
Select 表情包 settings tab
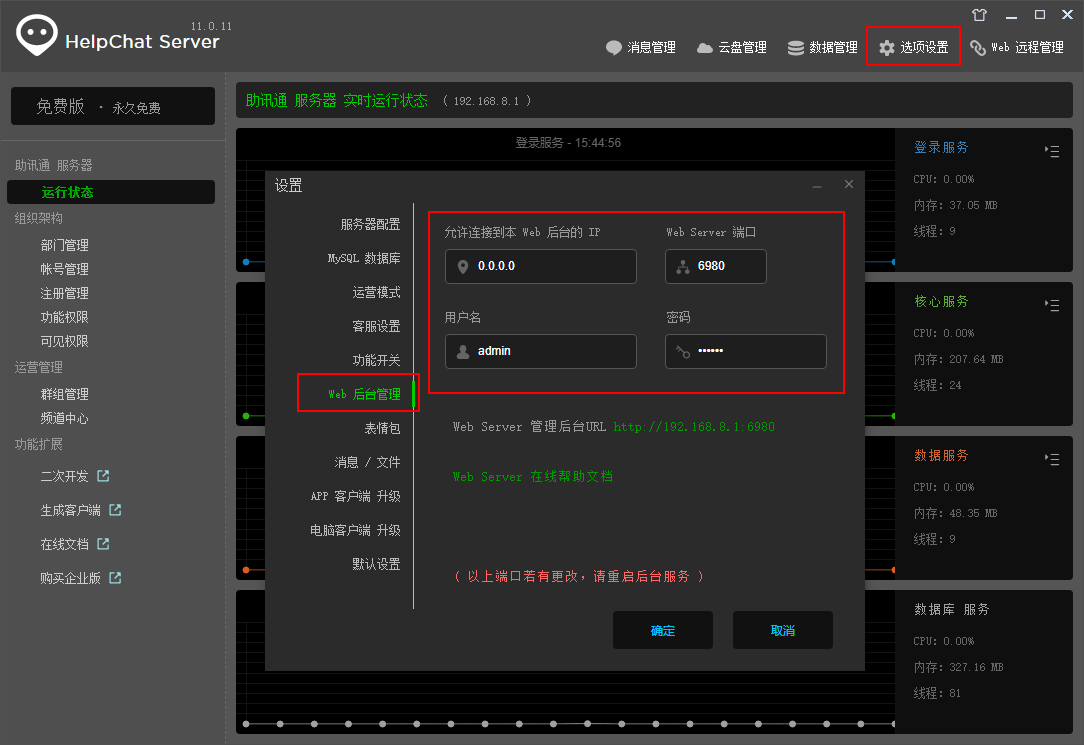click(382, 428)
